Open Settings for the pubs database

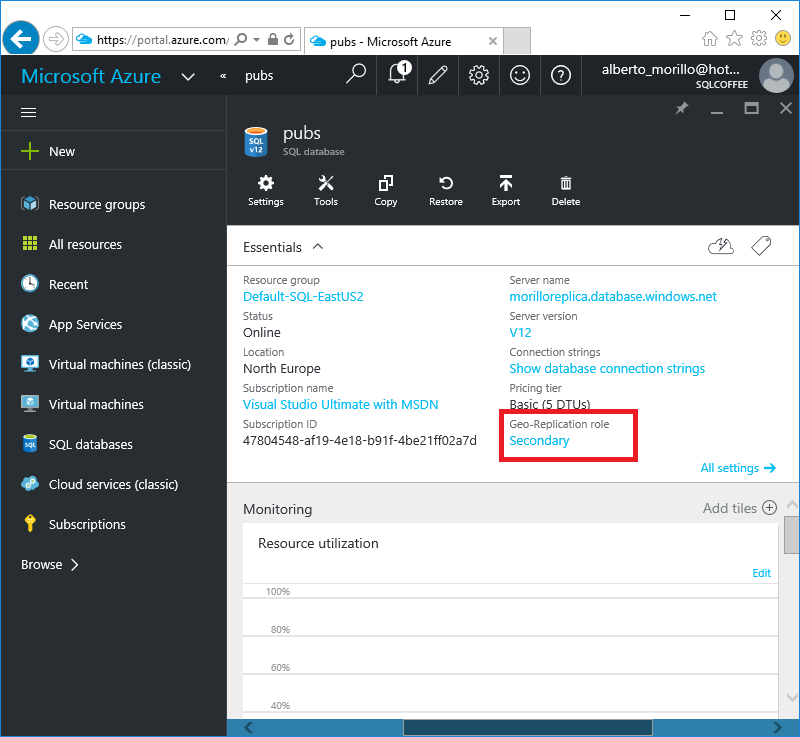(266, 191)
